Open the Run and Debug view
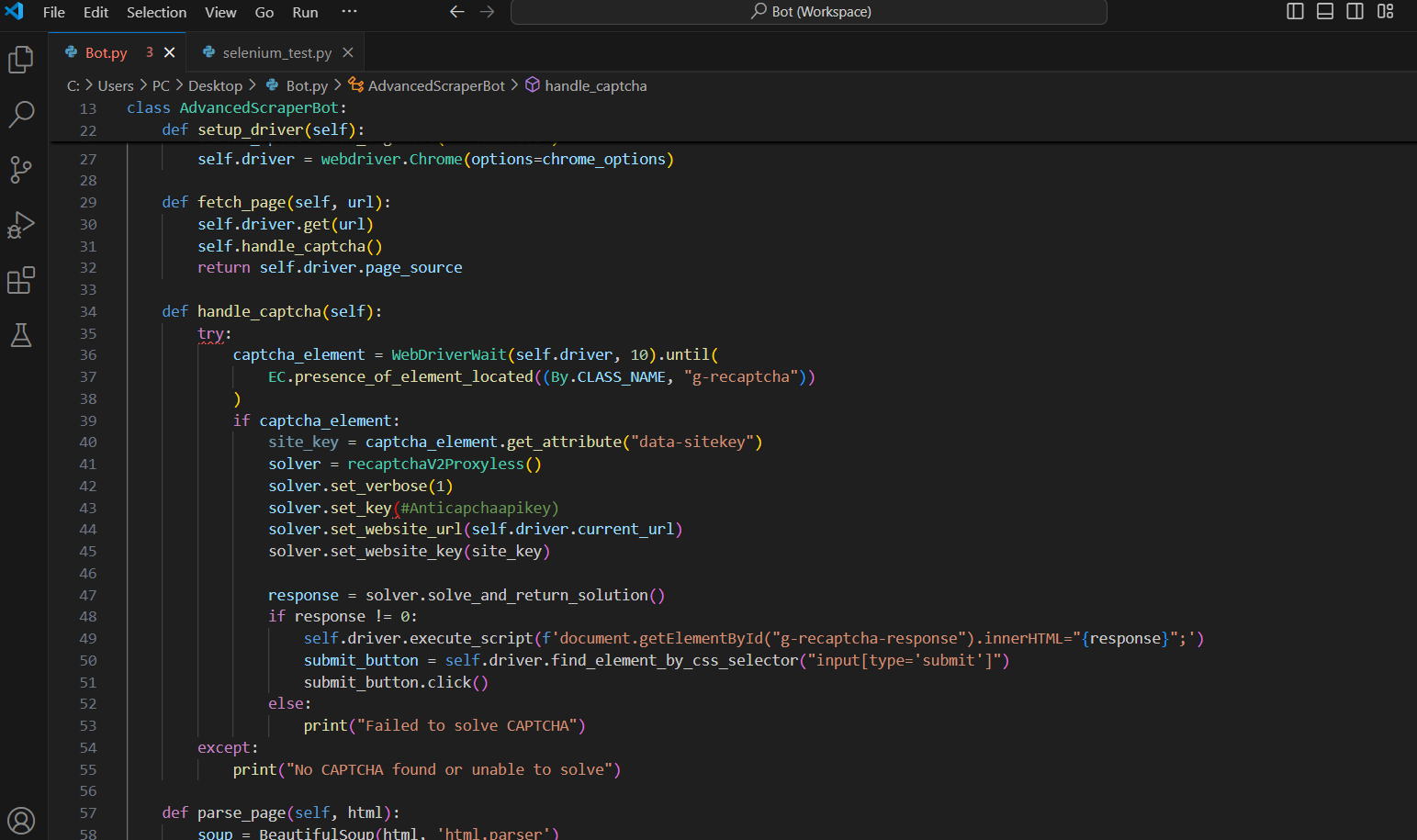This screenshot has height=840, width=1417. (x=21, y=225)
